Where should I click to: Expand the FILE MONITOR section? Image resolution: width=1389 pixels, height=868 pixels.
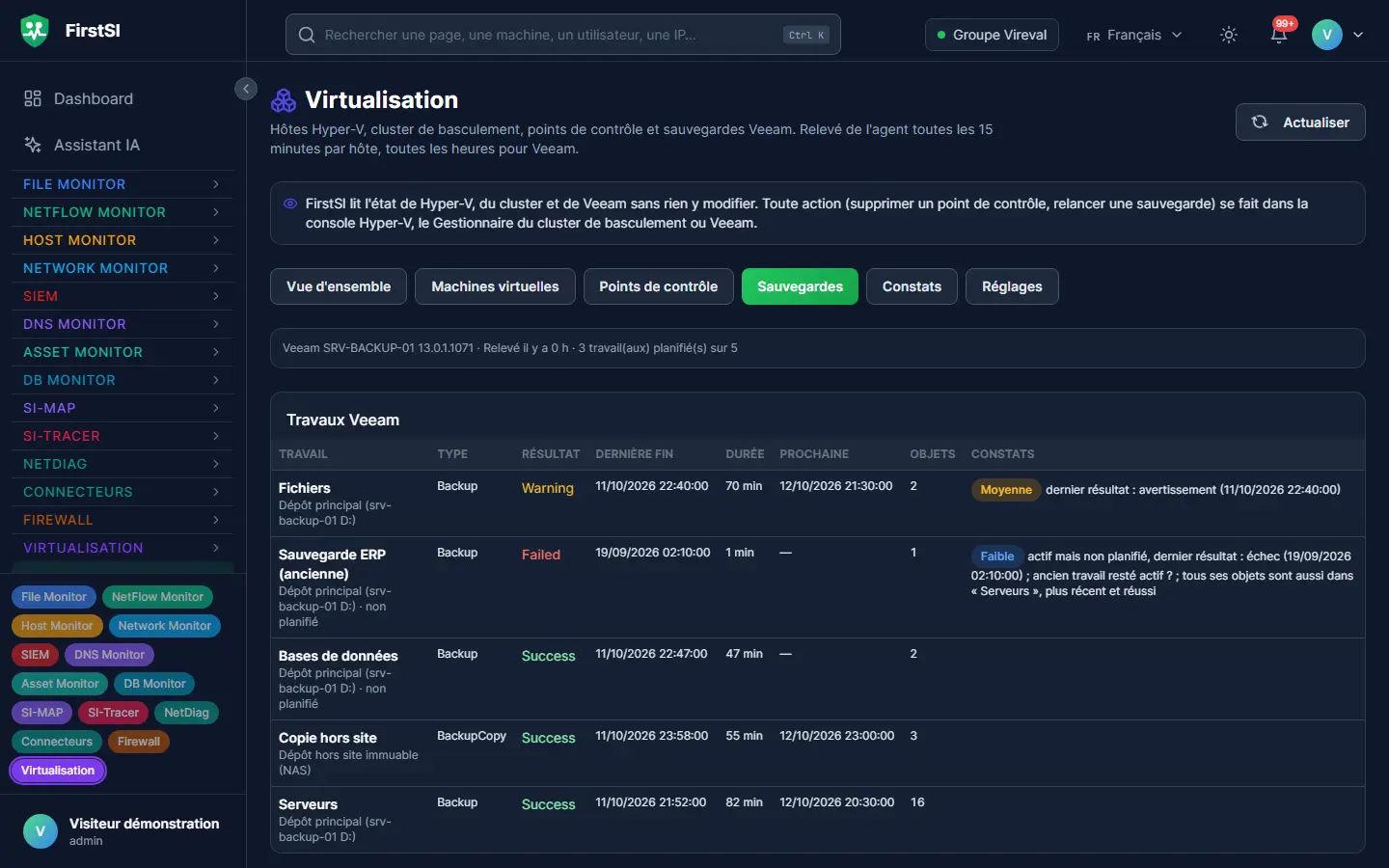coord(122,184)
